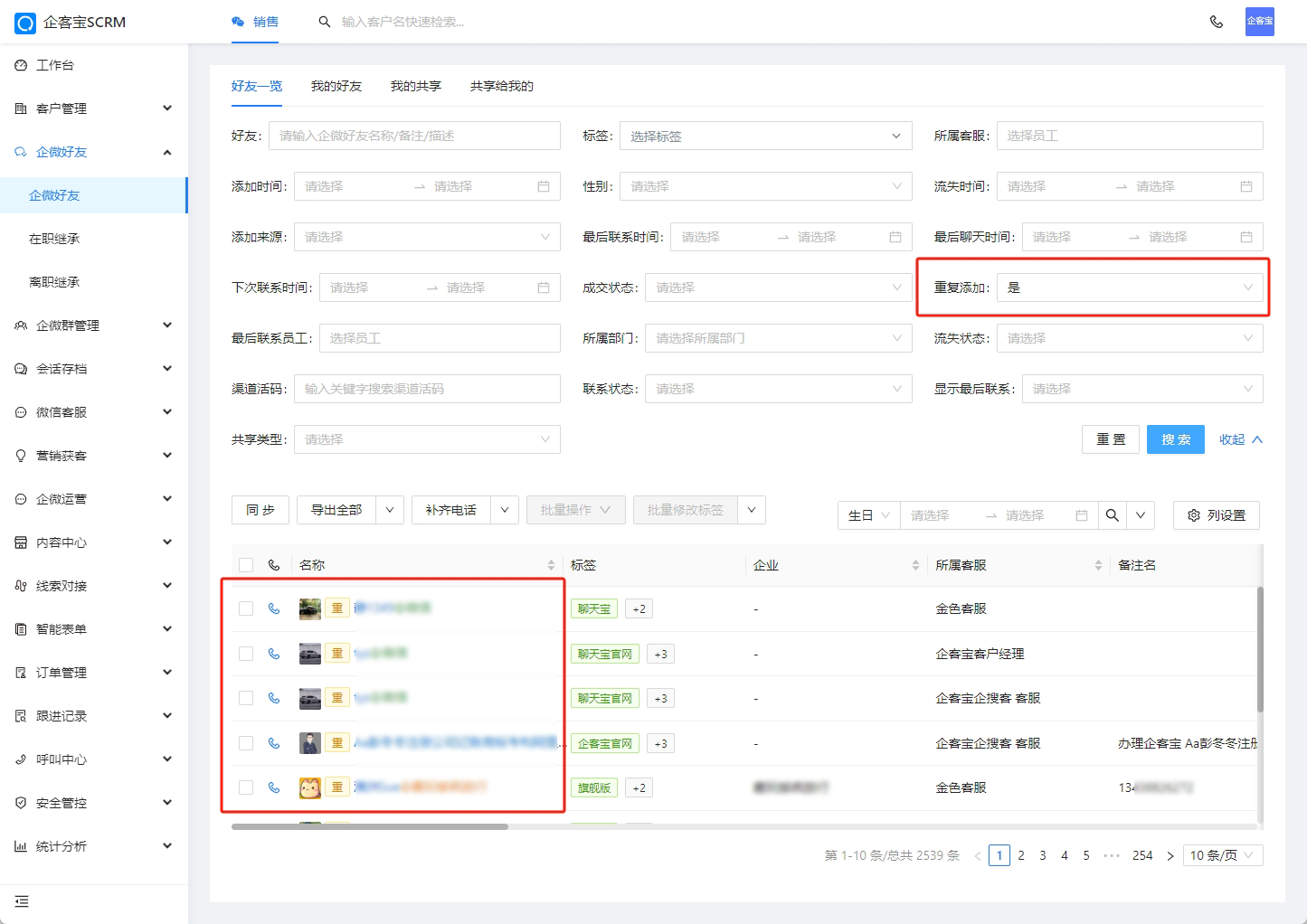Click the calendar icon in 添加时间 field
This screenshot has width=1307, height=924.
(x=544, y=186)
